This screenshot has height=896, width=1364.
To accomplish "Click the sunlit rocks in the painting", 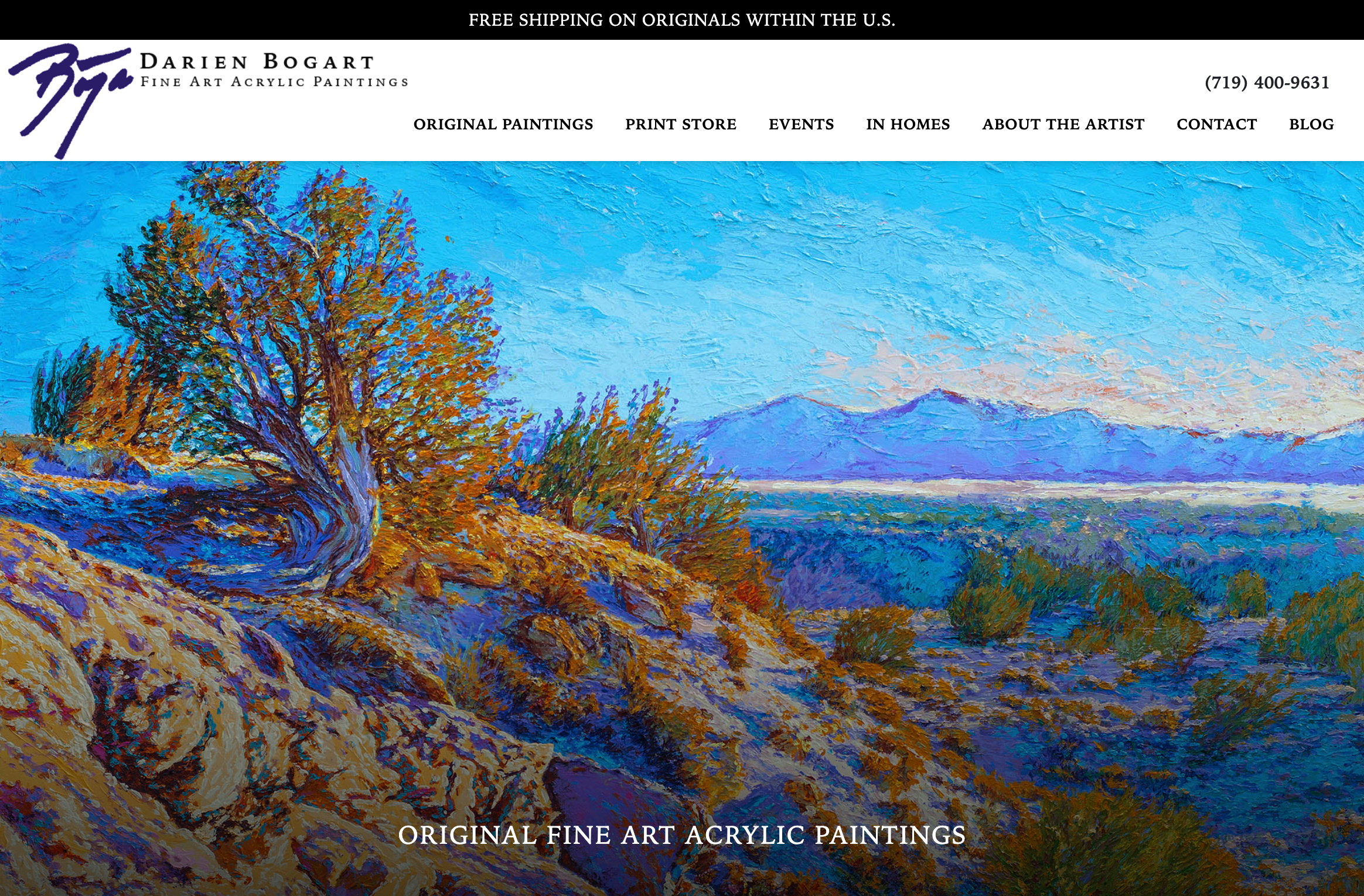I will click(176, 732).
